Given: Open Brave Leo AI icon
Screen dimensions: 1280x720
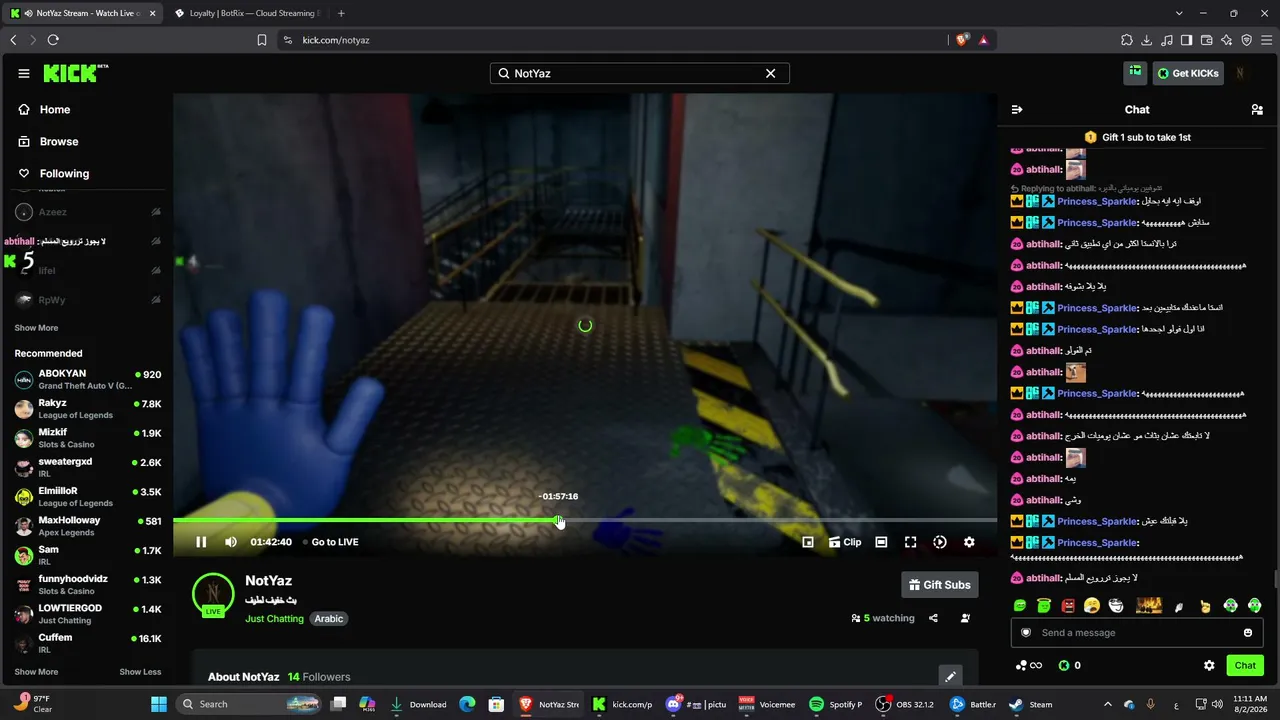Looking at the screenshot, I should (1227, 40).
